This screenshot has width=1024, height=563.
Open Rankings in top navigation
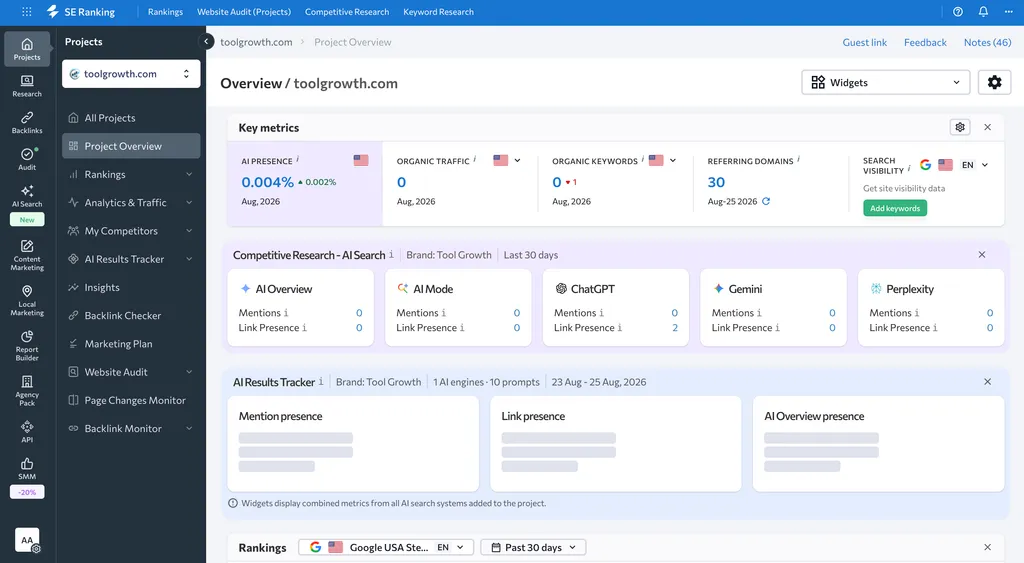[x=165, y=12]
